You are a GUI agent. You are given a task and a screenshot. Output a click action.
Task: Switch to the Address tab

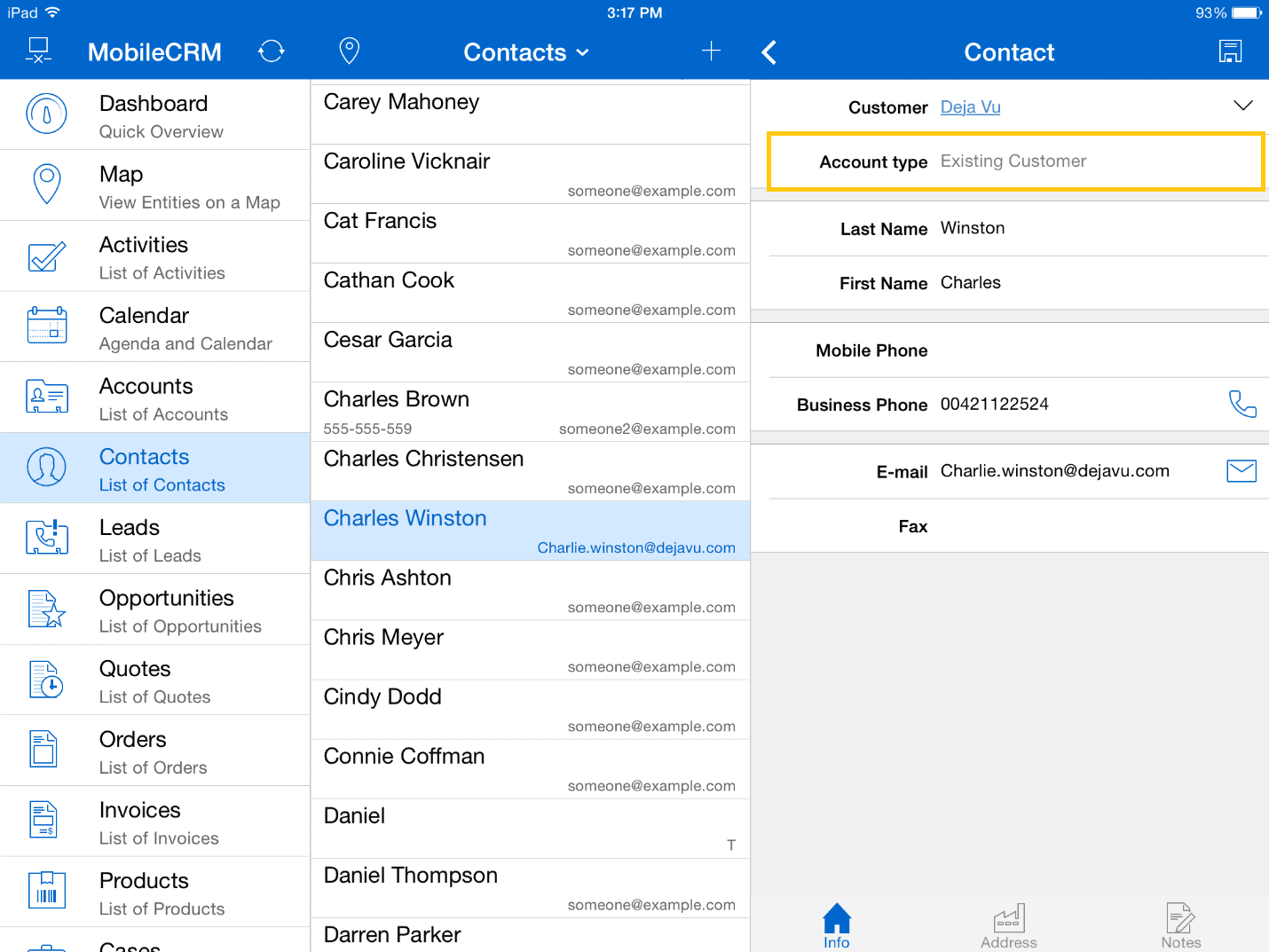pyautogui.click(x=1008, y=925)
